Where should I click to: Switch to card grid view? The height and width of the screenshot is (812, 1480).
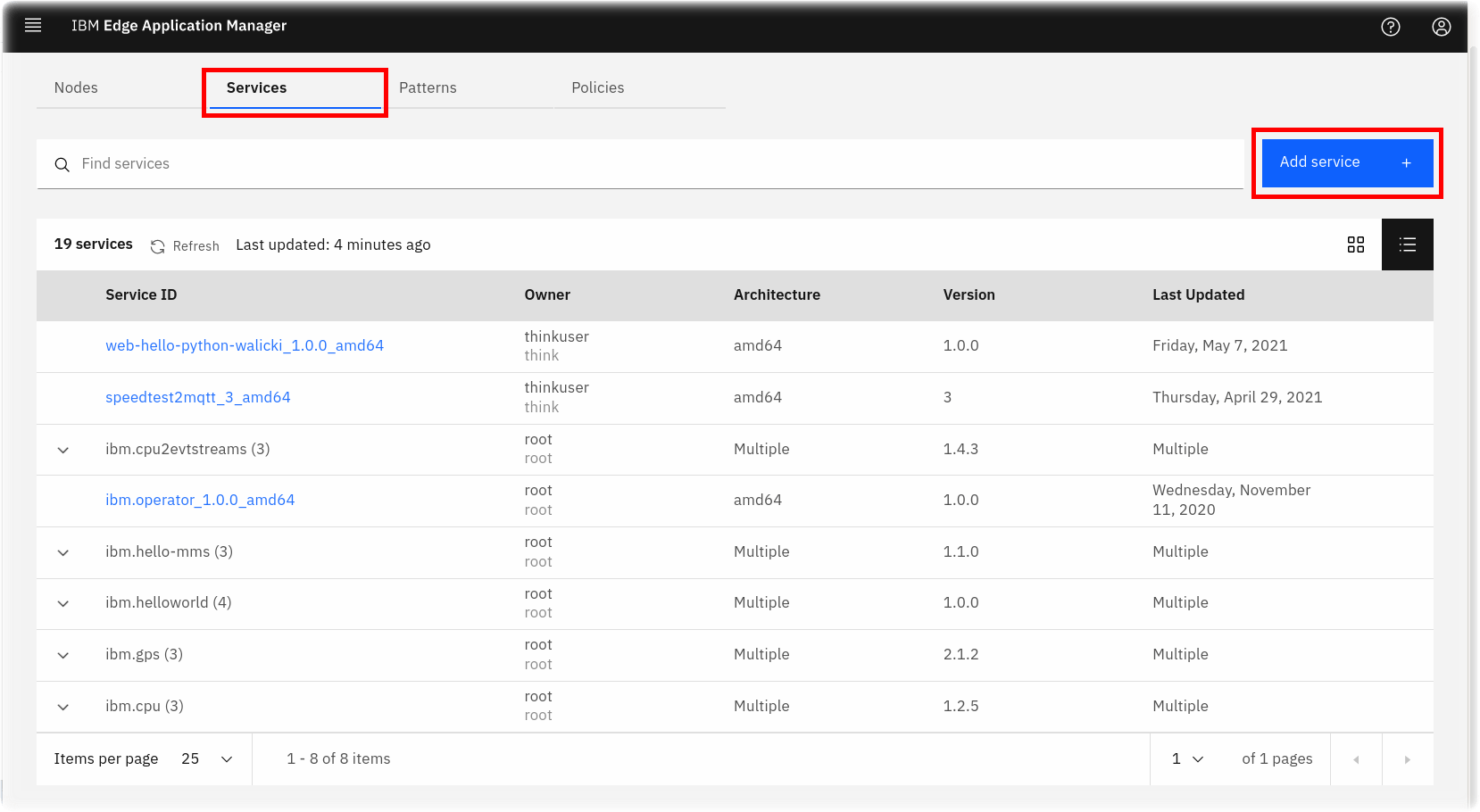click(x=1356, y=244)
